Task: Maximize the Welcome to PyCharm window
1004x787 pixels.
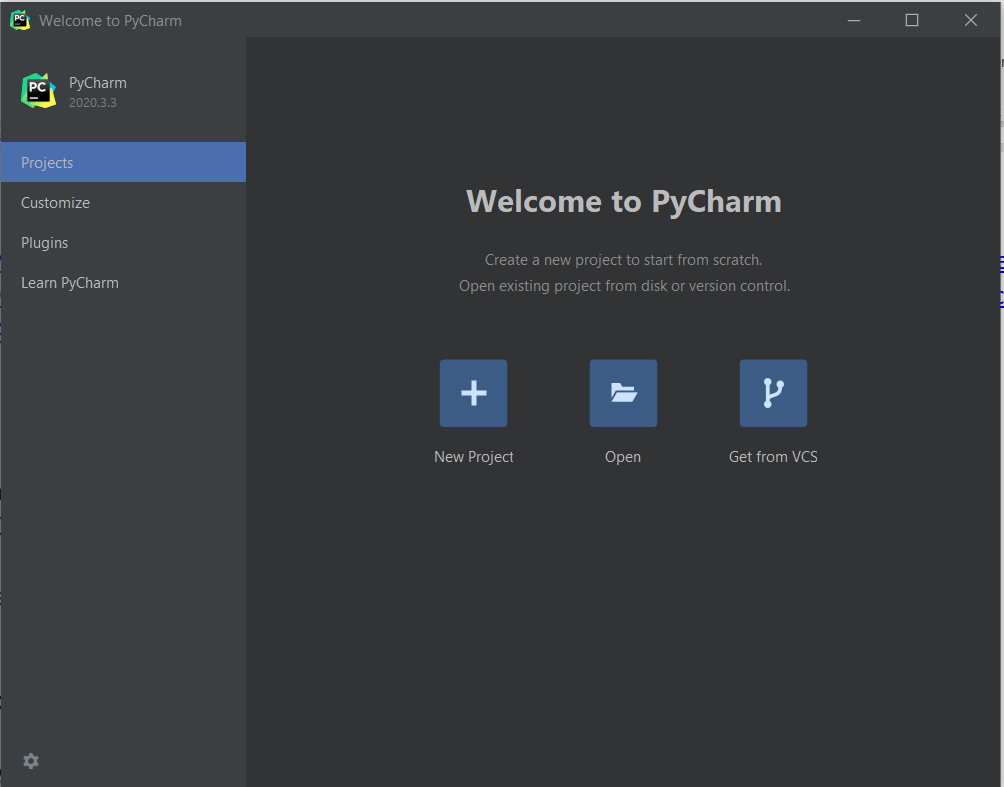Action: 912,20
